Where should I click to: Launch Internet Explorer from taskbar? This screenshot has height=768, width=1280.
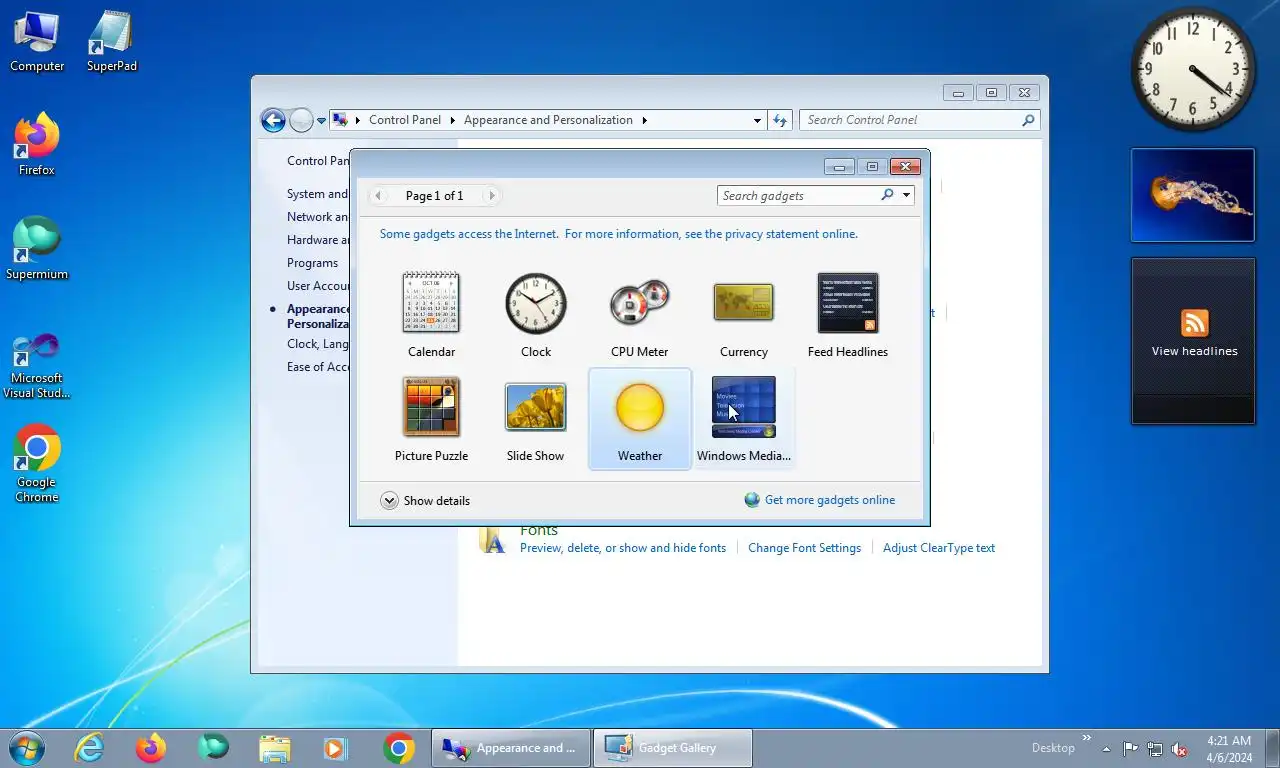pos(89,747)
